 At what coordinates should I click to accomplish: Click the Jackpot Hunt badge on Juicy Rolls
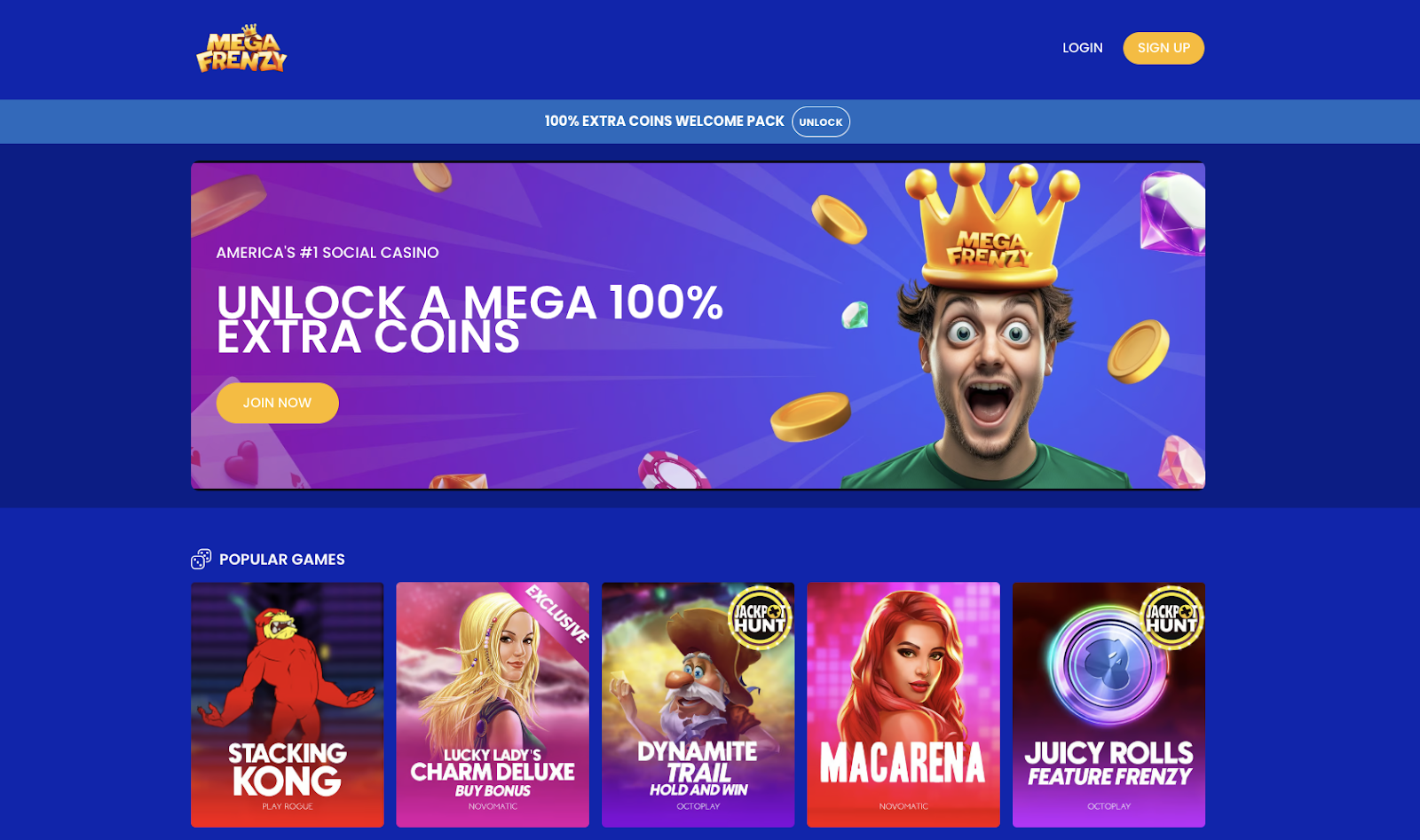tap(1171, 617)
